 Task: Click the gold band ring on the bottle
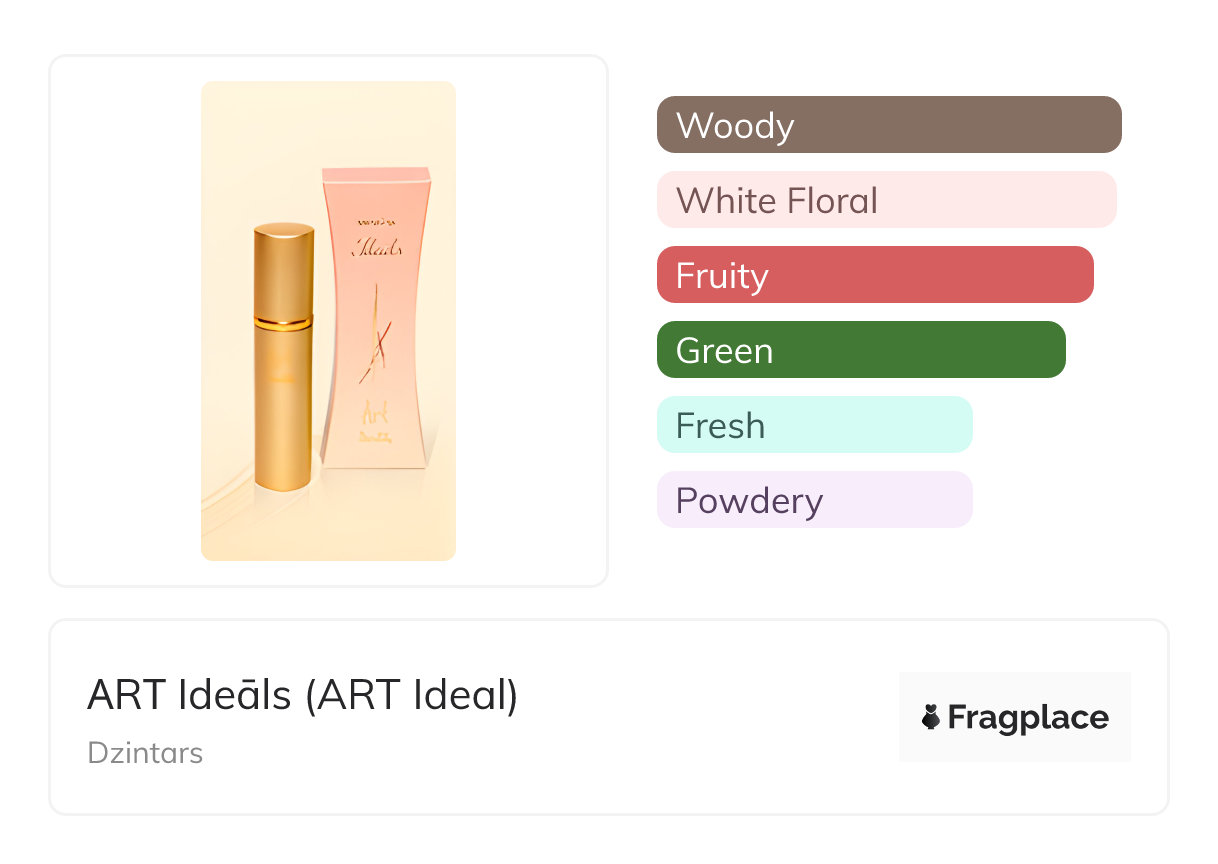point(283,322)
